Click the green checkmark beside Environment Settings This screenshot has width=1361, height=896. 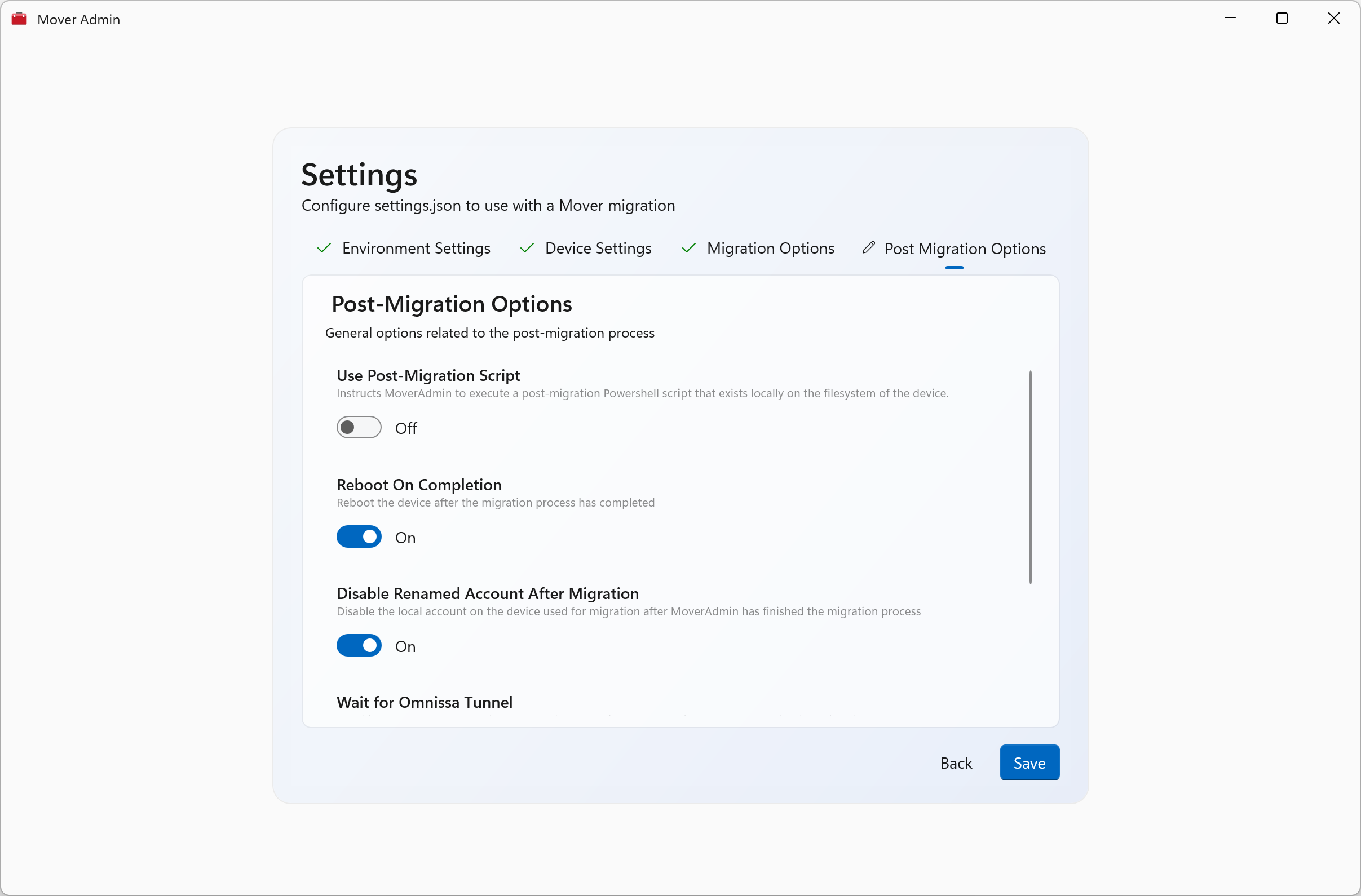click(x=324, y=248)
